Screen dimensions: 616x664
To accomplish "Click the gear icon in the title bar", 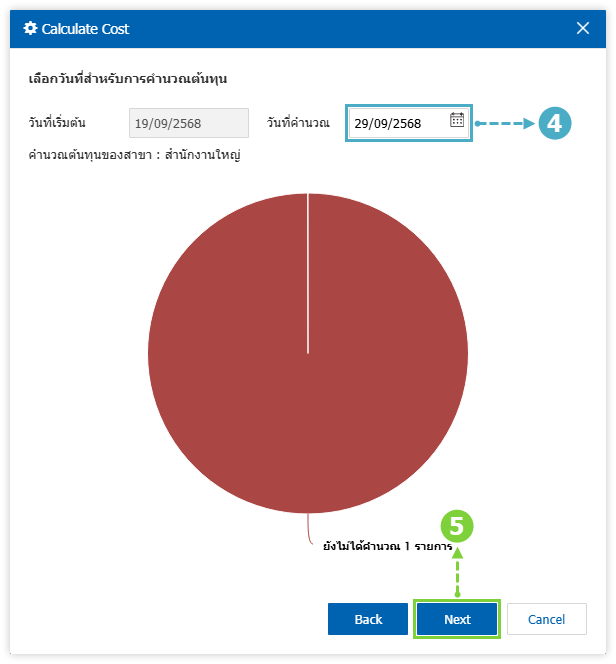I will click(x=30, y=29).
